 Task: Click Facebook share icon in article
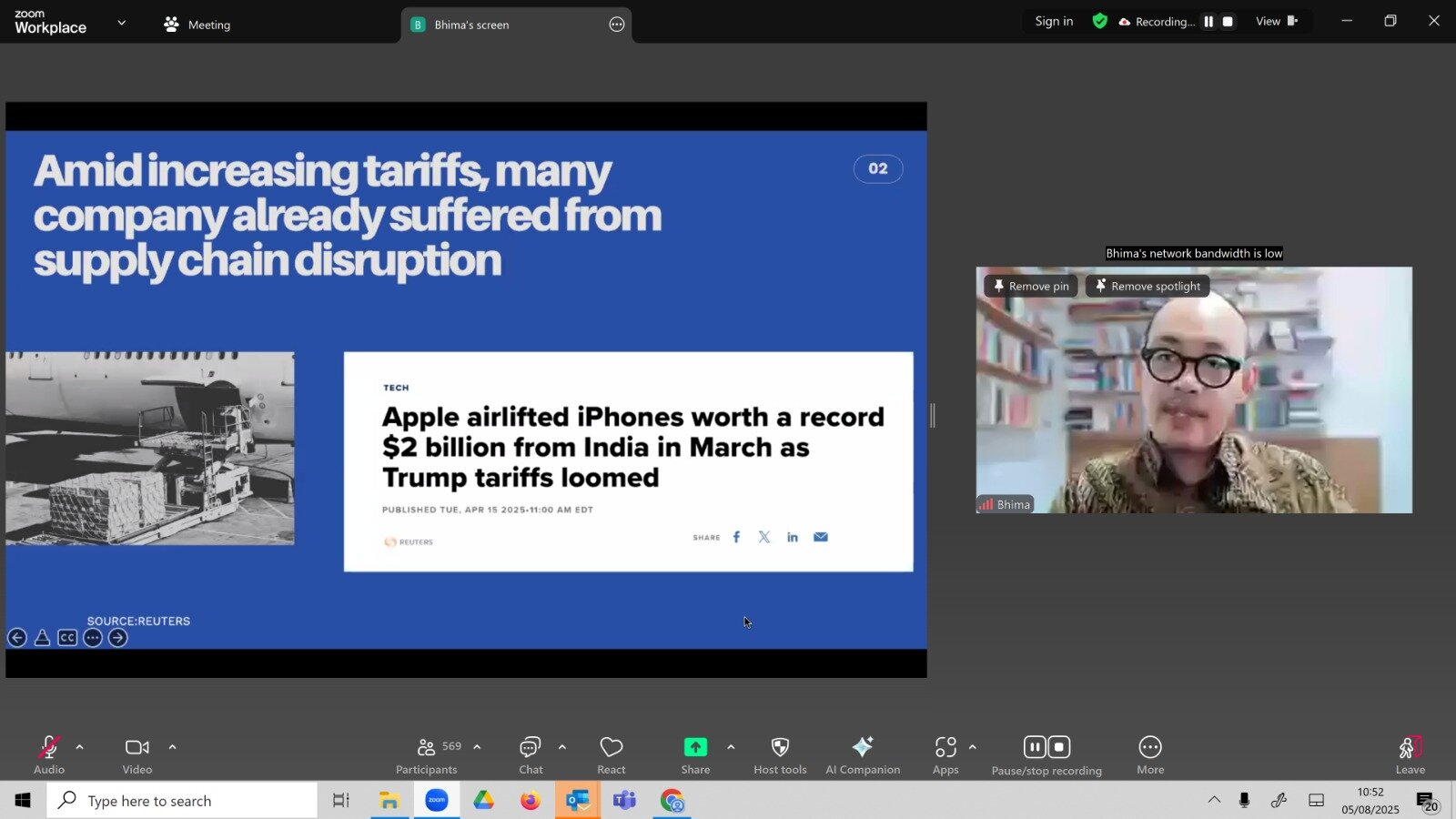[736, 537]
